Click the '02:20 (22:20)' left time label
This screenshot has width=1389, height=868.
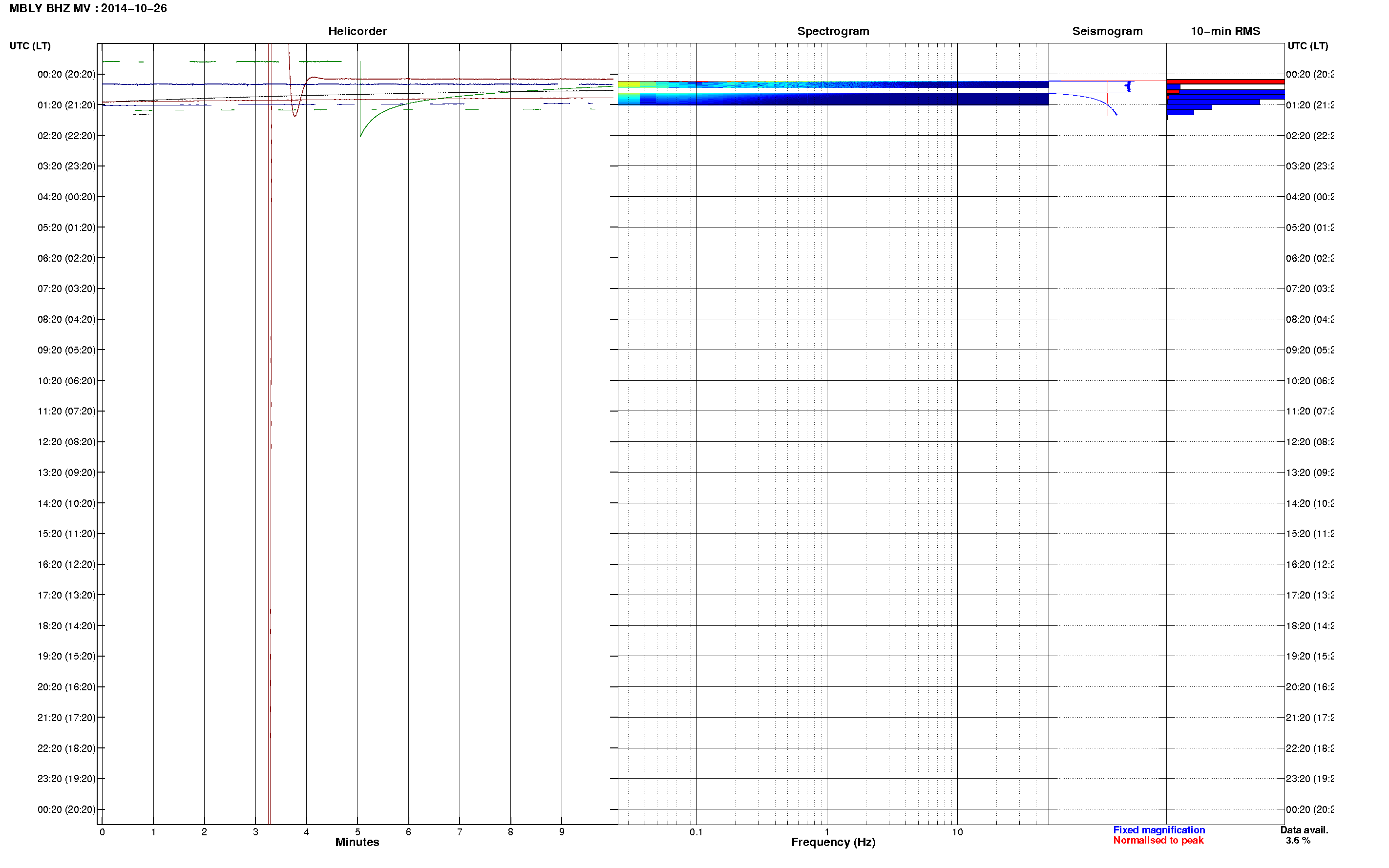pos(66,136)
